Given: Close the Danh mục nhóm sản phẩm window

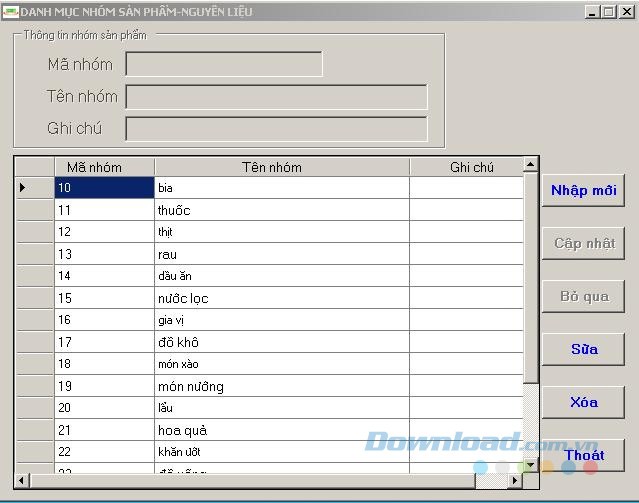Looking at the screenshot, I should click(x=626, y=11).
